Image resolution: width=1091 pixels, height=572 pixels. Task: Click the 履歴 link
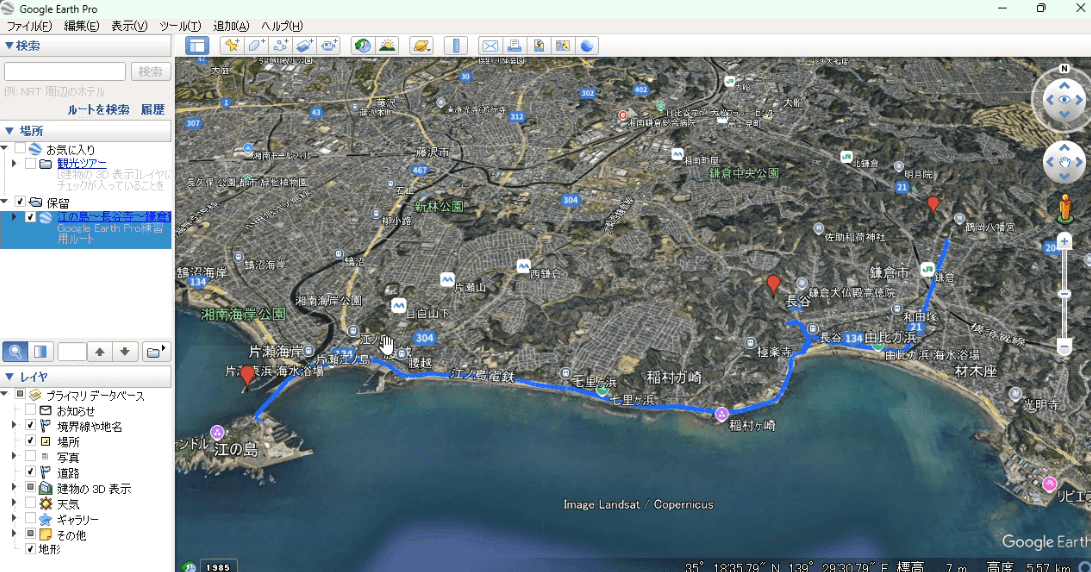tap(152, 109)
